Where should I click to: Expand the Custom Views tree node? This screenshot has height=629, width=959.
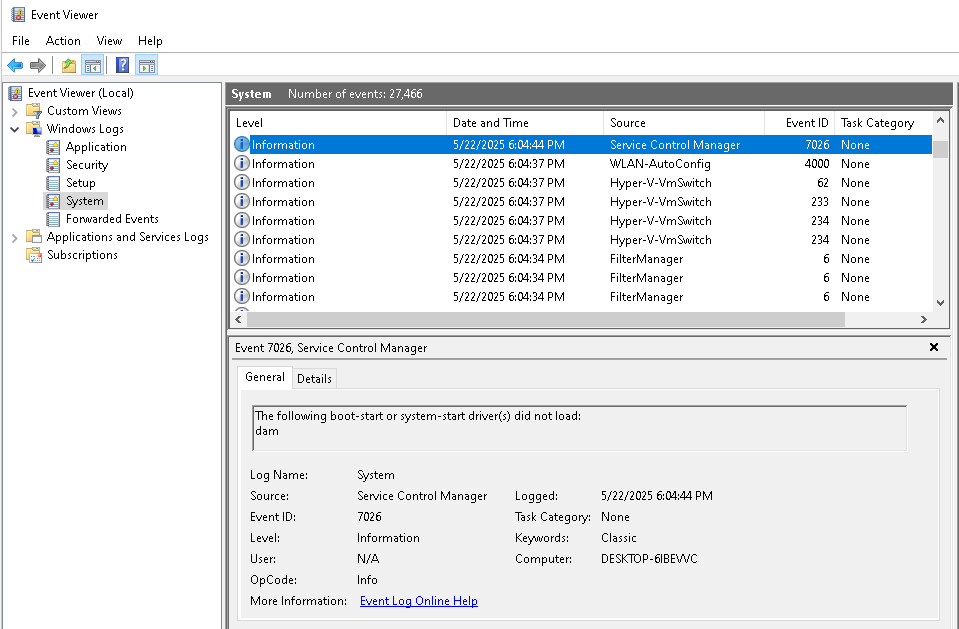point(15,111)
